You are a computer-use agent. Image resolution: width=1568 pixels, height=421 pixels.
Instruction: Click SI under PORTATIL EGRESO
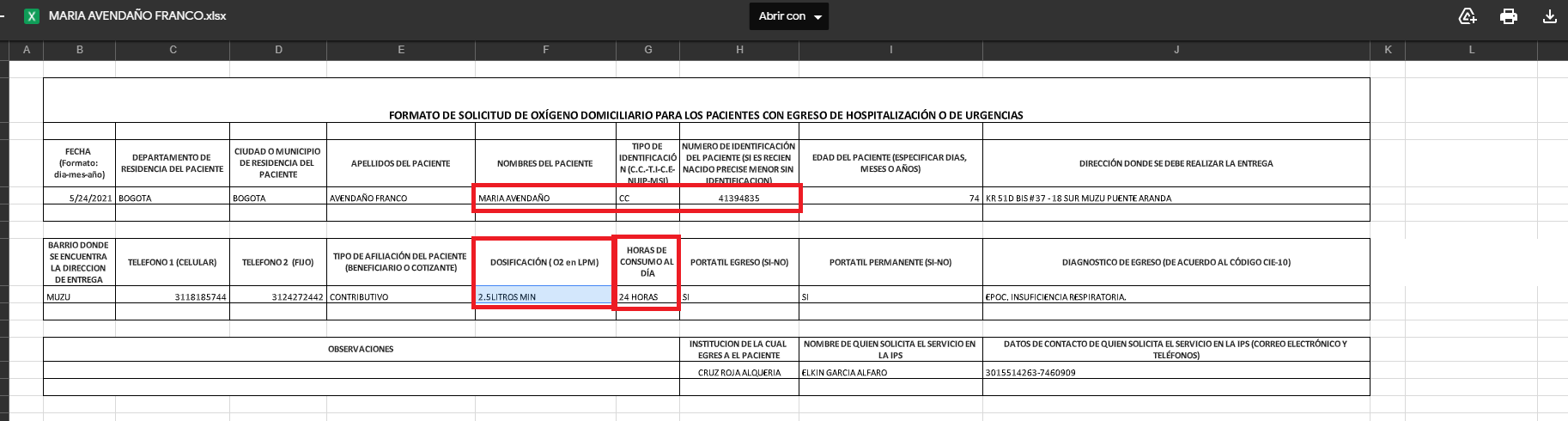739,296
